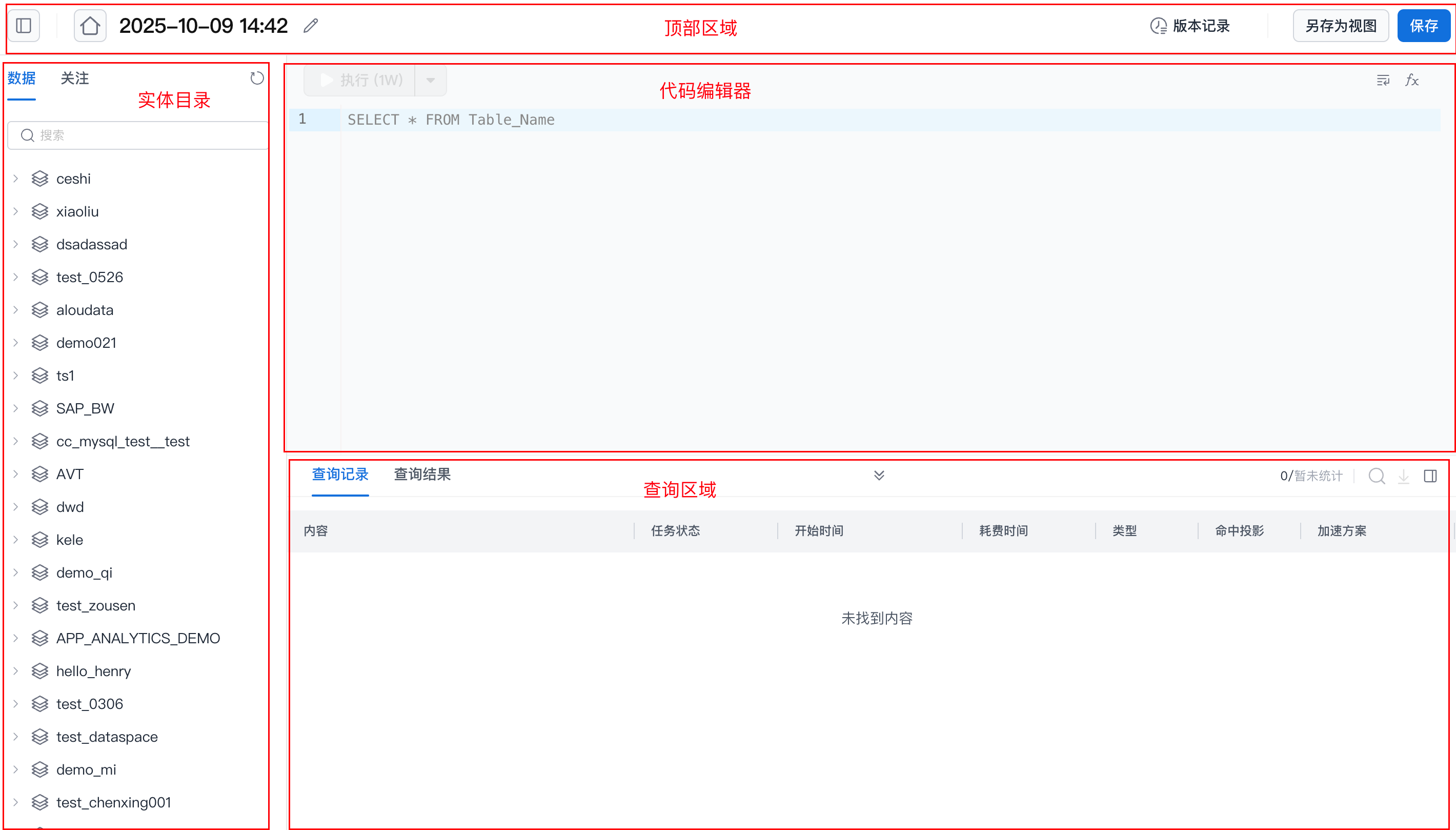
Task: Open the execute button dropdown arrow
Action: click(431, 81)
